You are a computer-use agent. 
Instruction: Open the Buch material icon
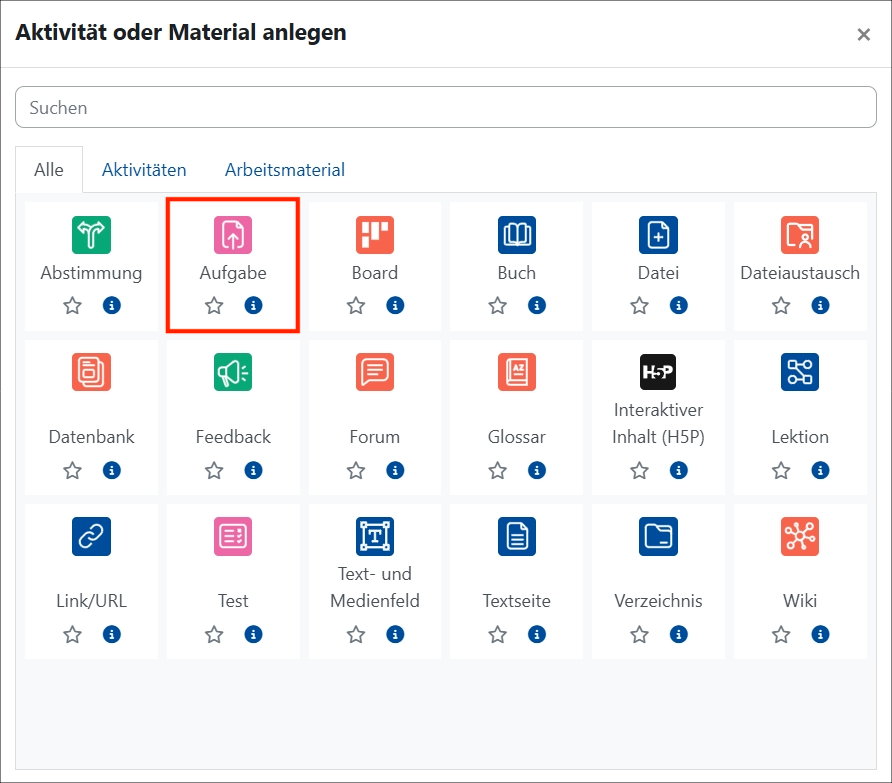coord(516,235)
